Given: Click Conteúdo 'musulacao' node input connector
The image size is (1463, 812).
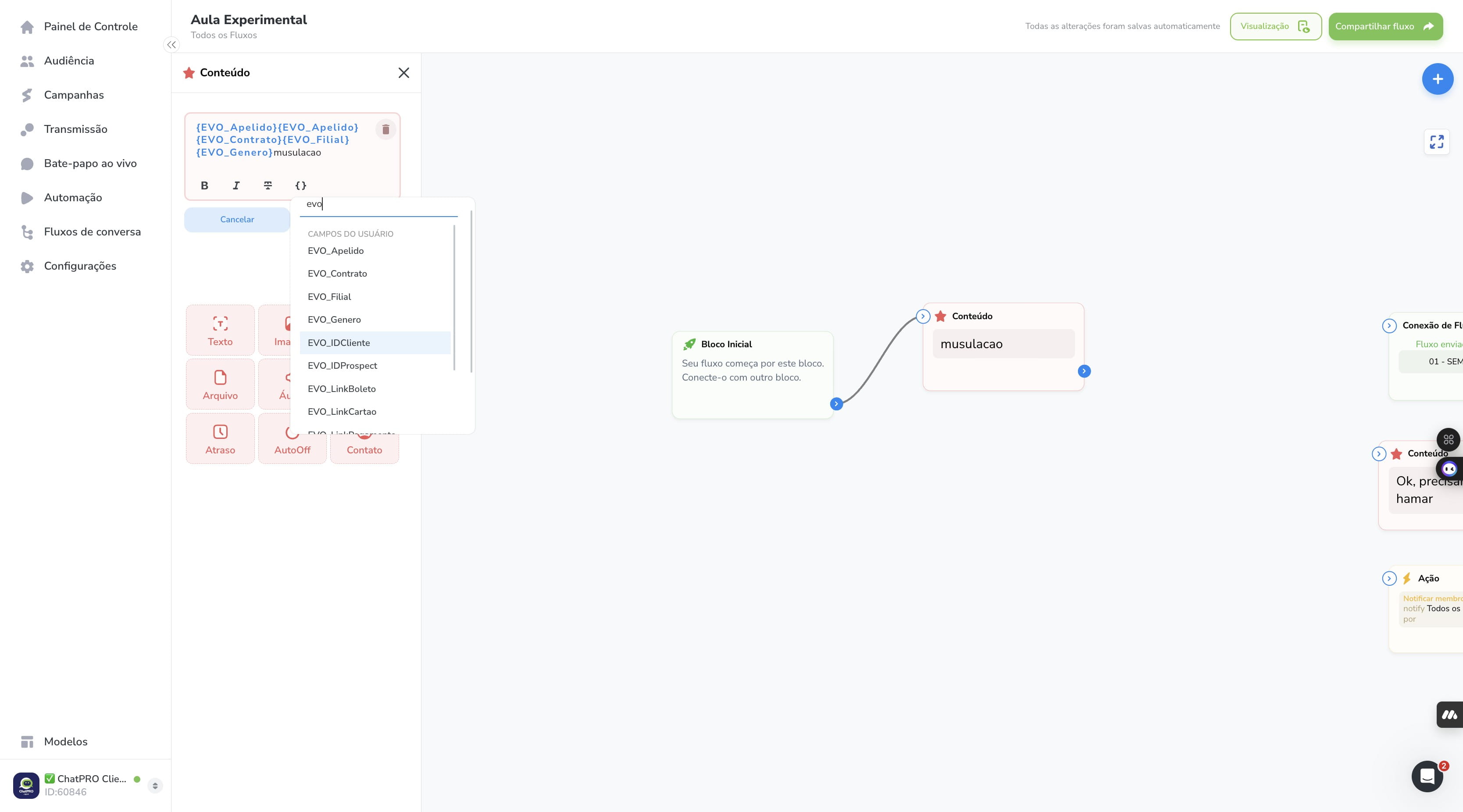Looking at the screenshot, I should coord(923,316).
